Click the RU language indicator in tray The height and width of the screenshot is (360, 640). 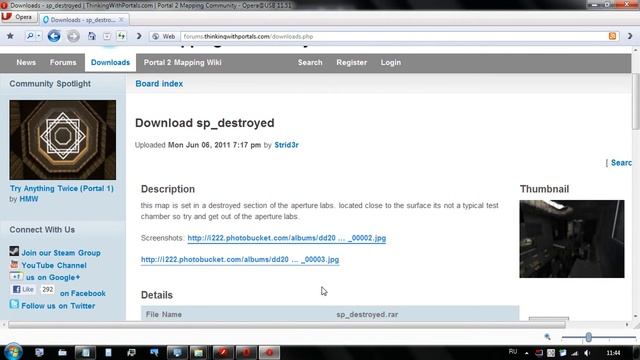(513, 352)
